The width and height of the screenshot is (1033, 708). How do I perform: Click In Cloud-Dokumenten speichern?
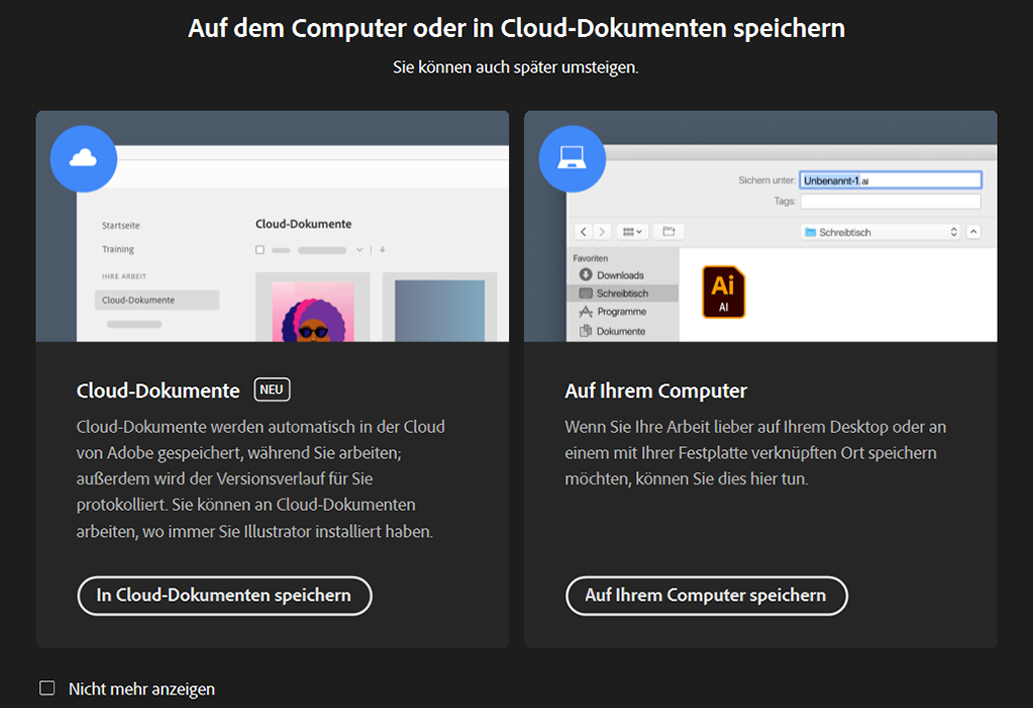224,595
